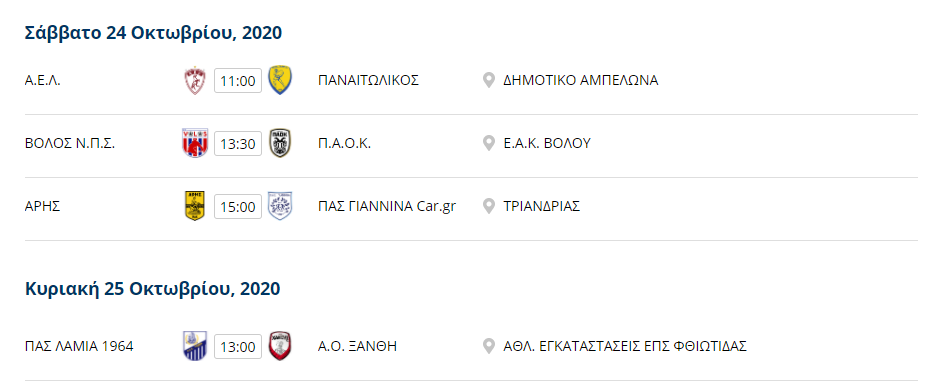Click the Π.Α.Ο.Κ. black crest
Viewport: 943px width, 382px height.
click(280, 143)
